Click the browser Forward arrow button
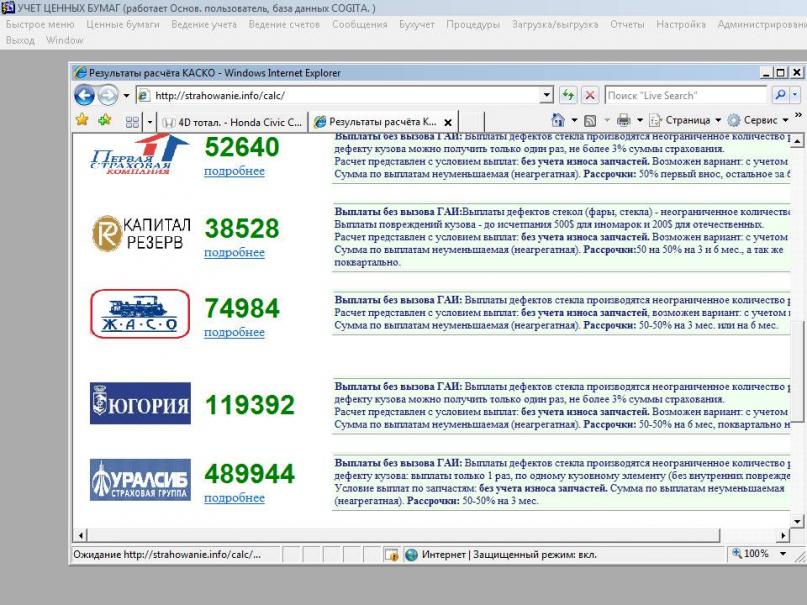 (x=108, y=95)
